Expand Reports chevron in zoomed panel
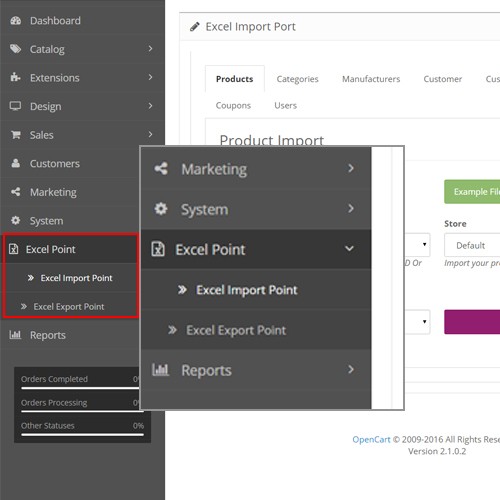This screenshot has width=500, height=500. pyautogui.click(x=351, y=369)
